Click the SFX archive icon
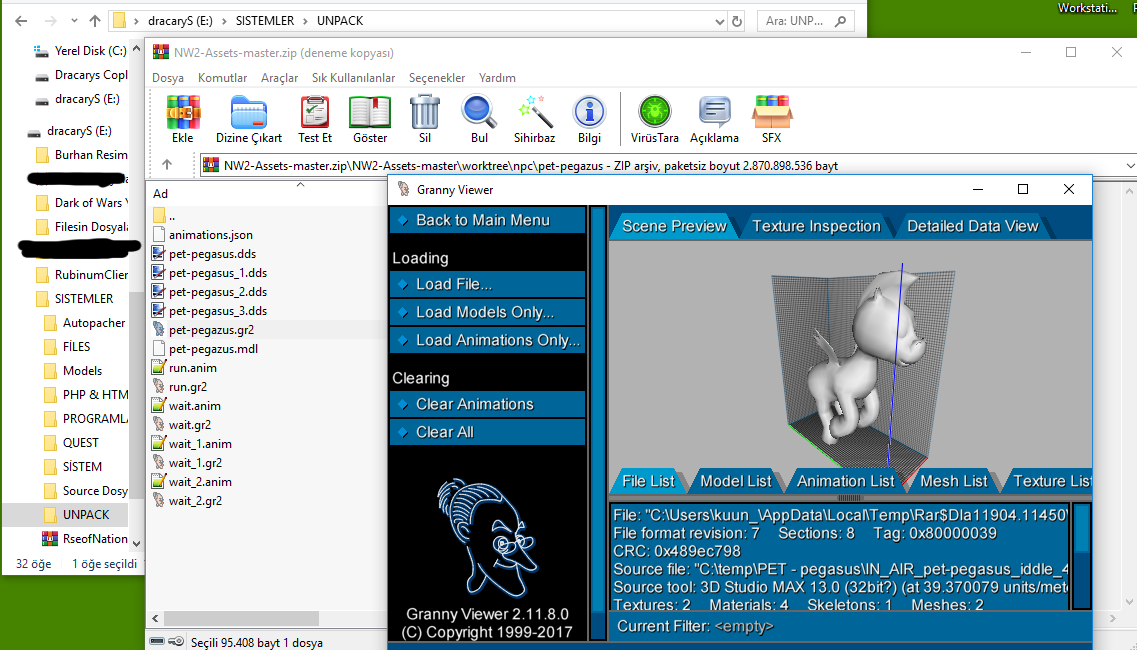The height and width of the screenshot is (650, 1137). (772, 112)
